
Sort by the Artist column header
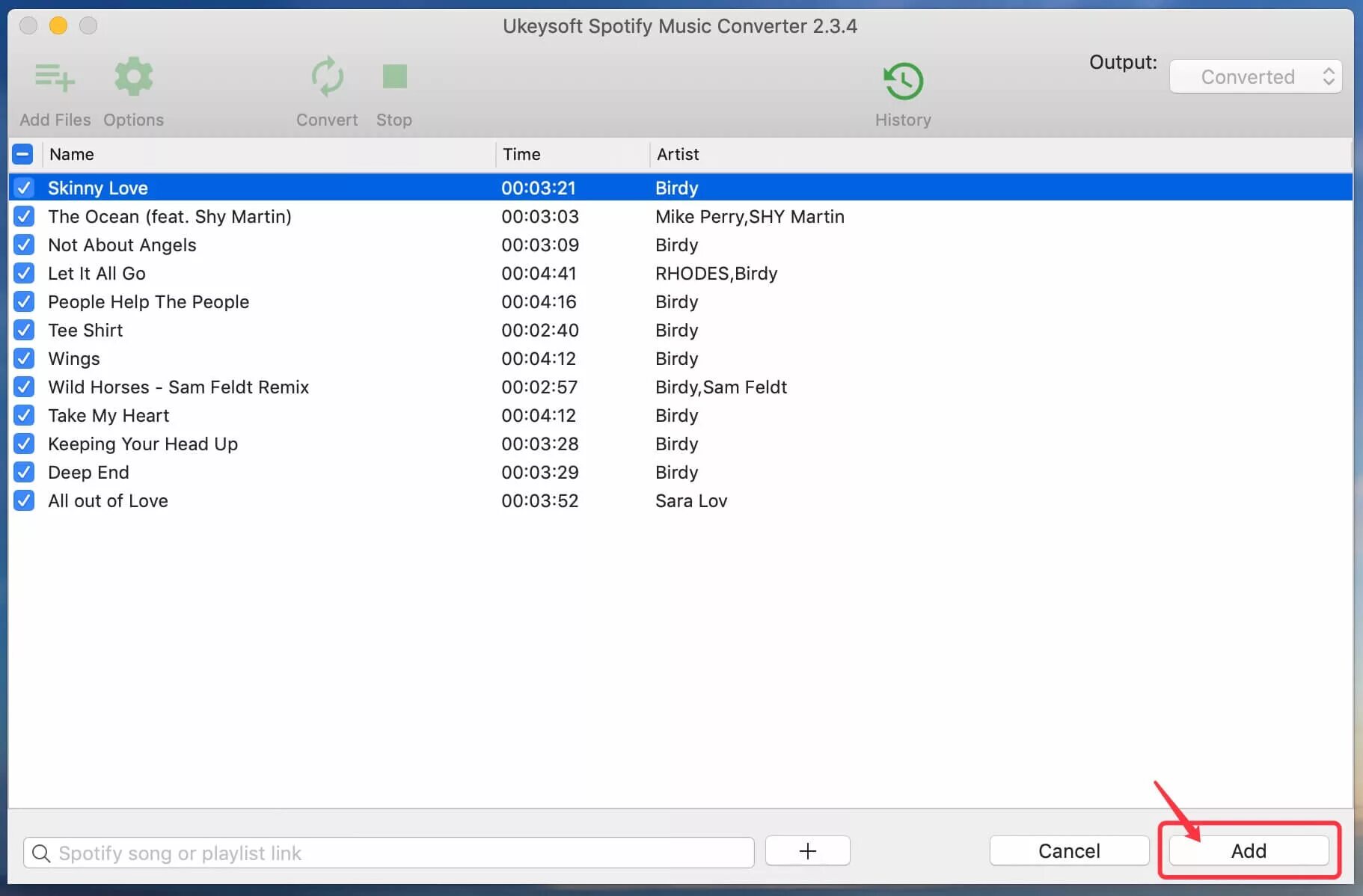678,154
